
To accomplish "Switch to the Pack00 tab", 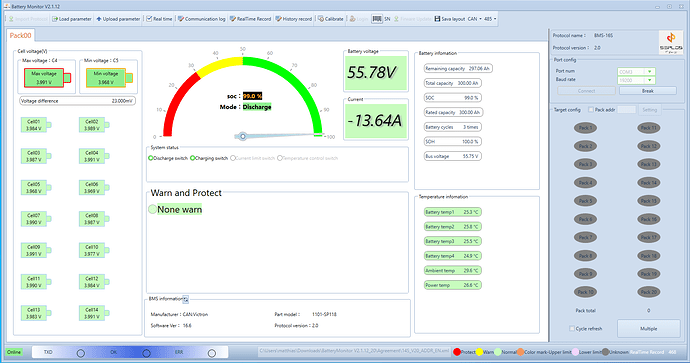I will 20,35.
